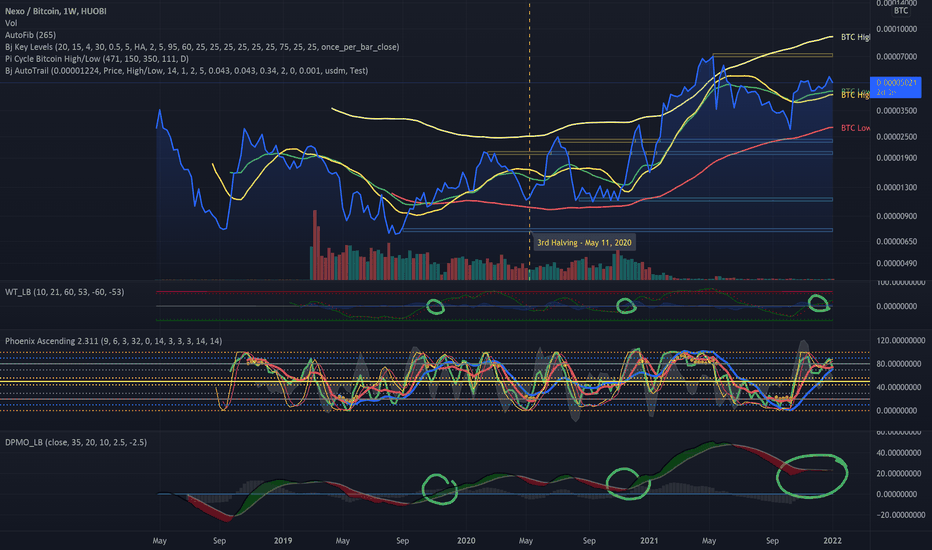Click the 40.00000000 value in Phoenix pane
This screenshot has height=550, width=932.
click(x=900, y=388)
